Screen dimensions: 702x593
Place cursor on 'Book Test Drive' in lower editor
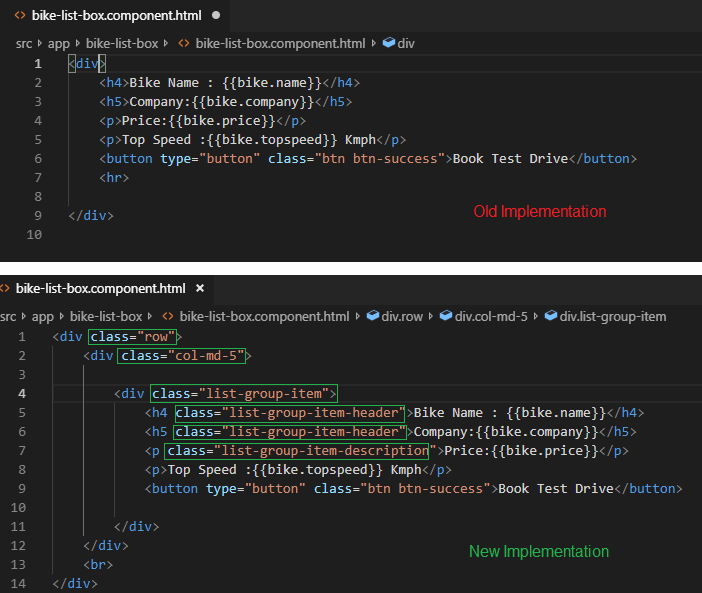(x=554, y=488)
